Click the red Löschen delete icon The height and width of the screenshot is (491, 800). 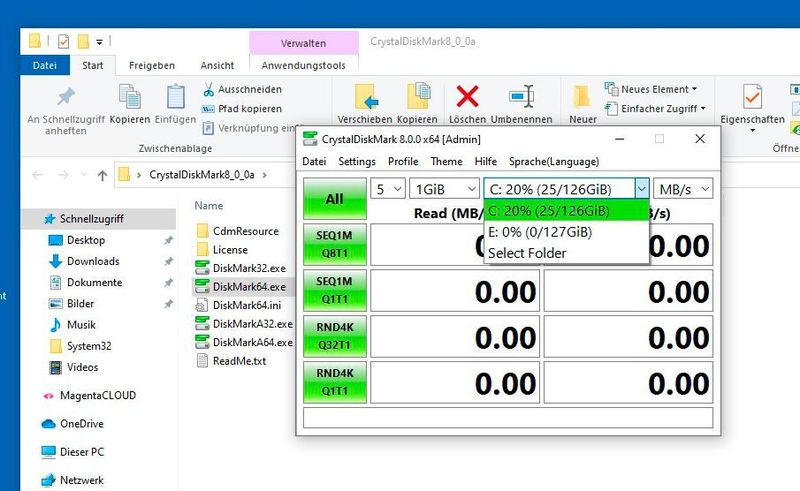click(467, 96)
